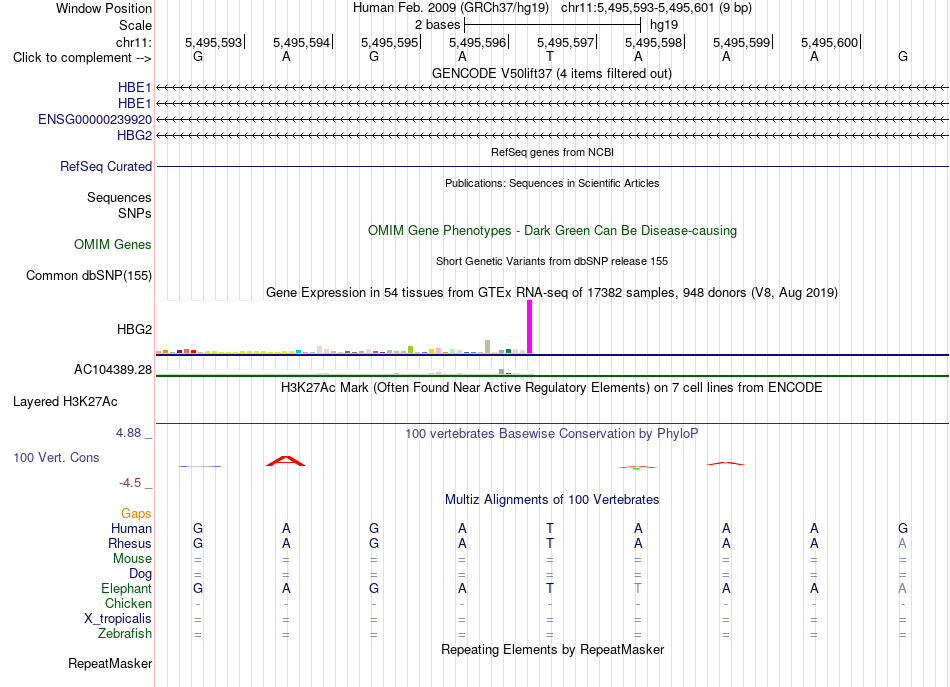Click the Sequences track label

(119, 197)
